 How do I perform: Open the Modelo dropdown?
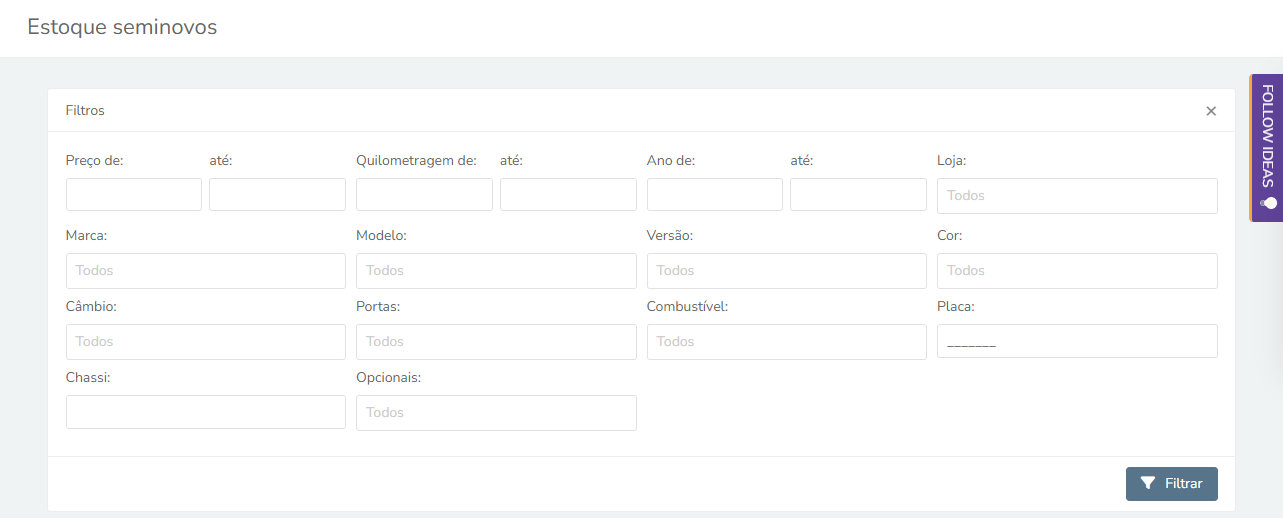coord(496,270)
